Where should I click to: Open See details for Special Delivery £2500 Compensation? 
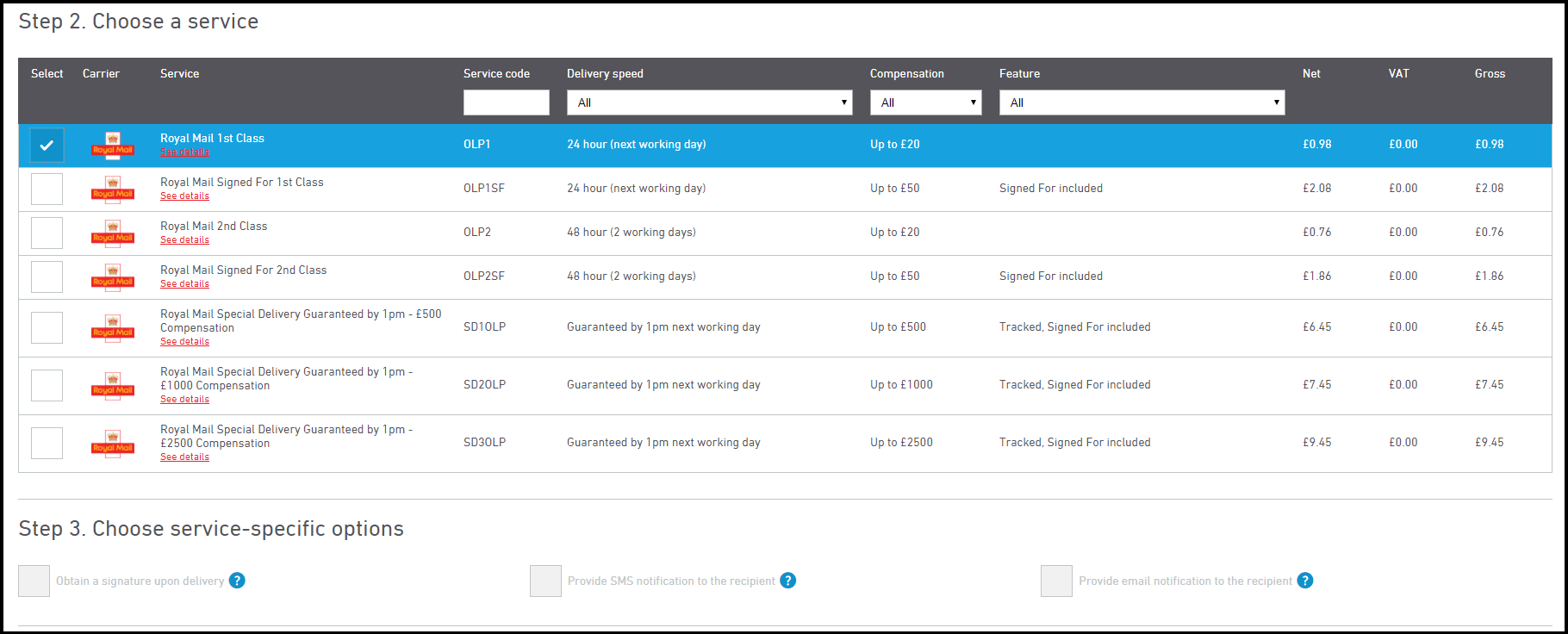pos(184,457)
